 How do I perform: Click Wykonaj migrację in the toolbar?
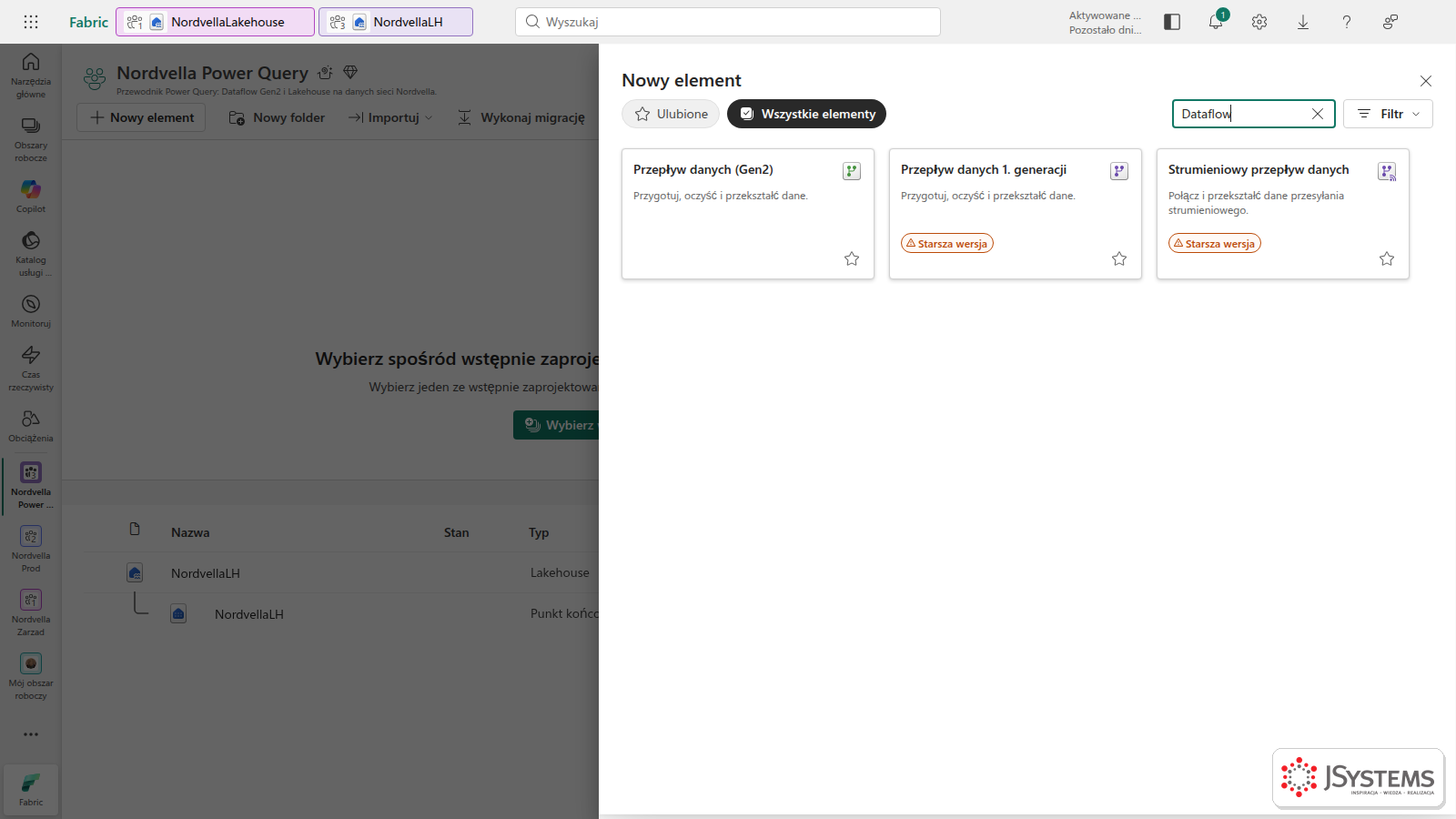pos(521,117)
